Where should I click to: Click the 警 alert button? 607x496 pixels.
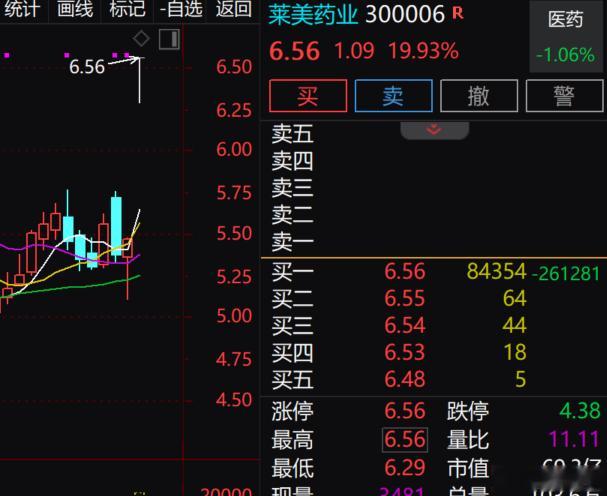click(x=564, y=96)
